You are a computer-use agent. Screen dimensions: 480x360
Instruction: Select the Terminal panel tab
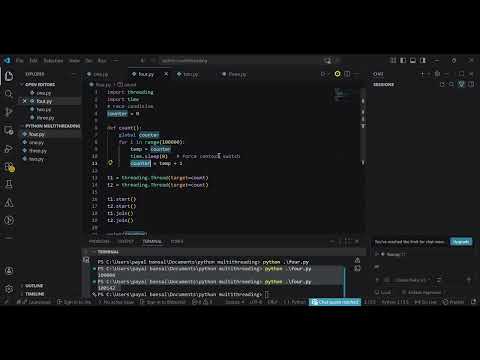(152, 242)
